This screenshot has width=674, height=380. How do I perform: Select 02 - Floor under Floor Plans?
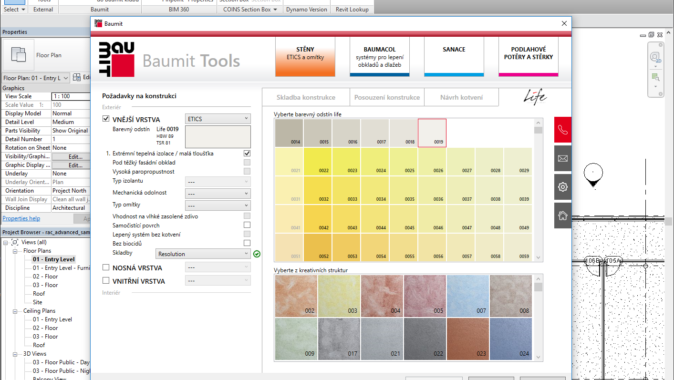click(45, 276)
